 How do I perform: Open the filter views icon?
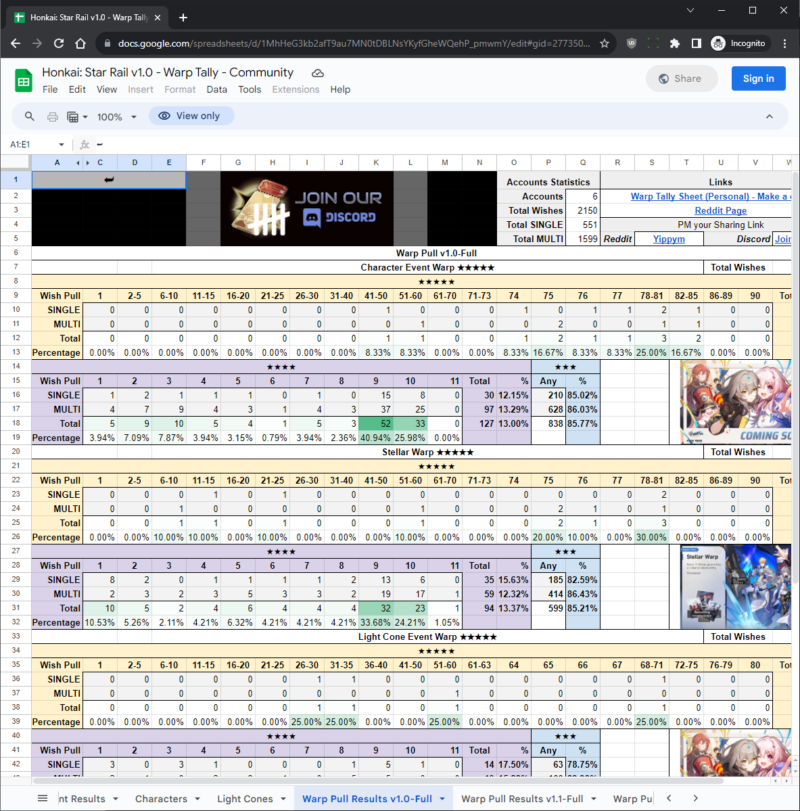pos(75,116)
